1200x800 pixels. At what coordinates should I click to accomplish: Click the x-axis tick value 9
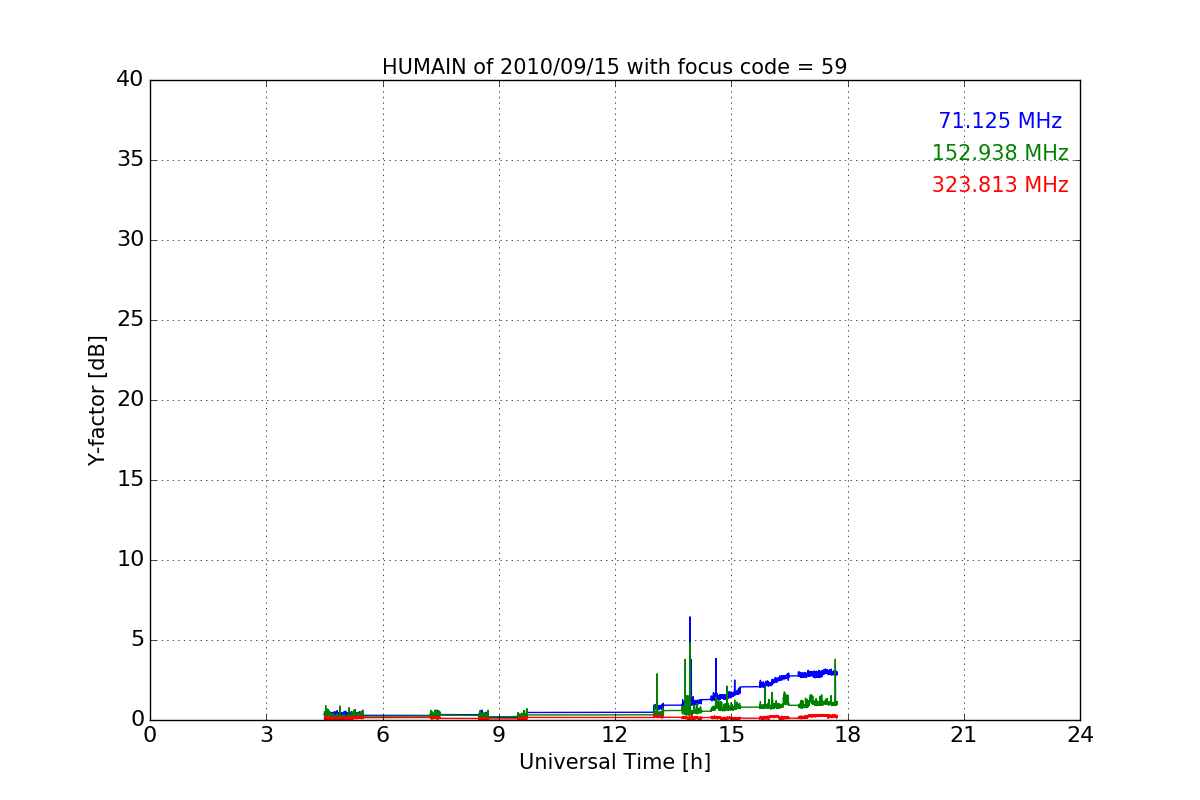pyautogui.click(x=498, y=735)
